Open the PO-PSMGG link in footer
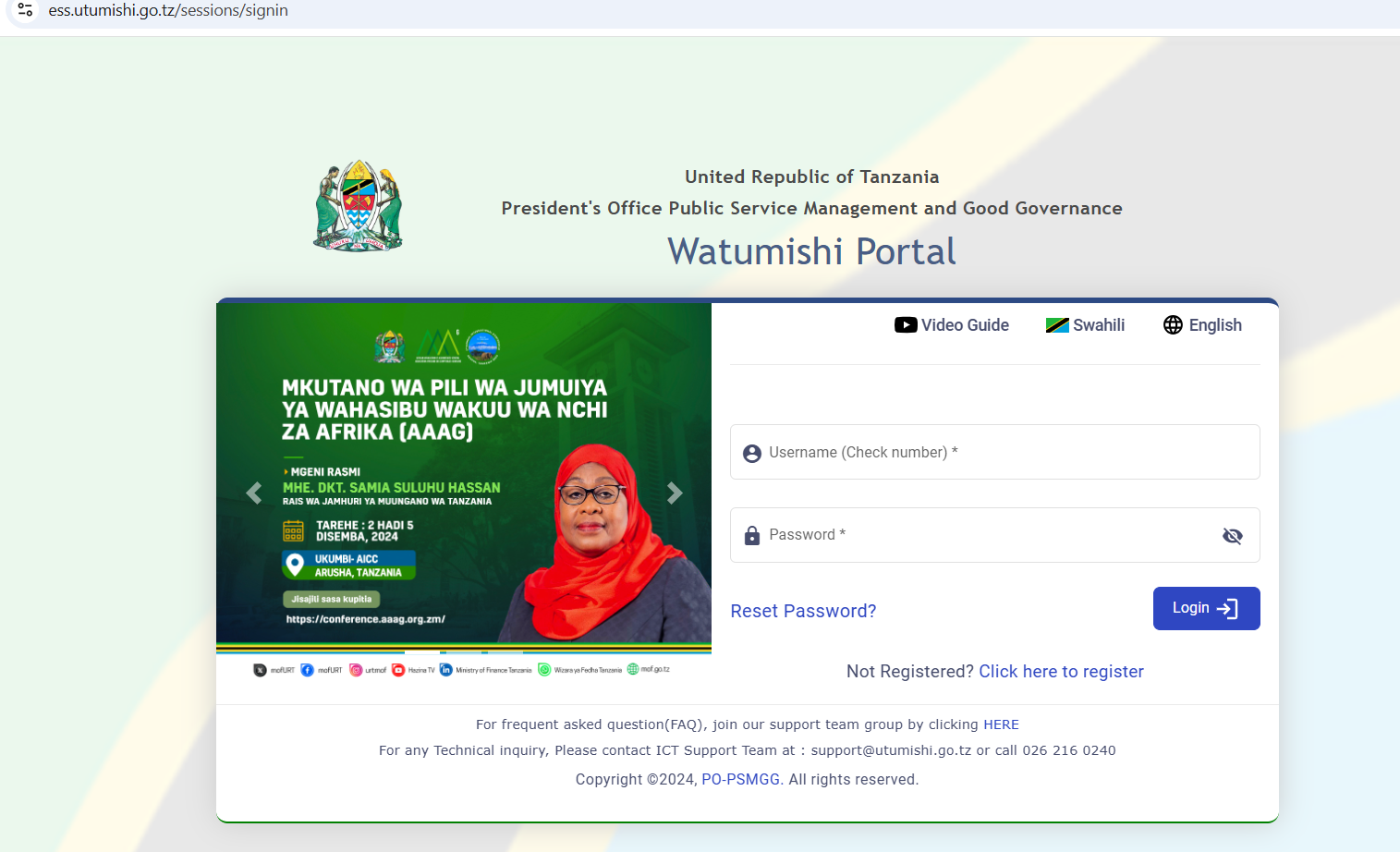Screen dimensions: 1400x852 coord(742,779)
